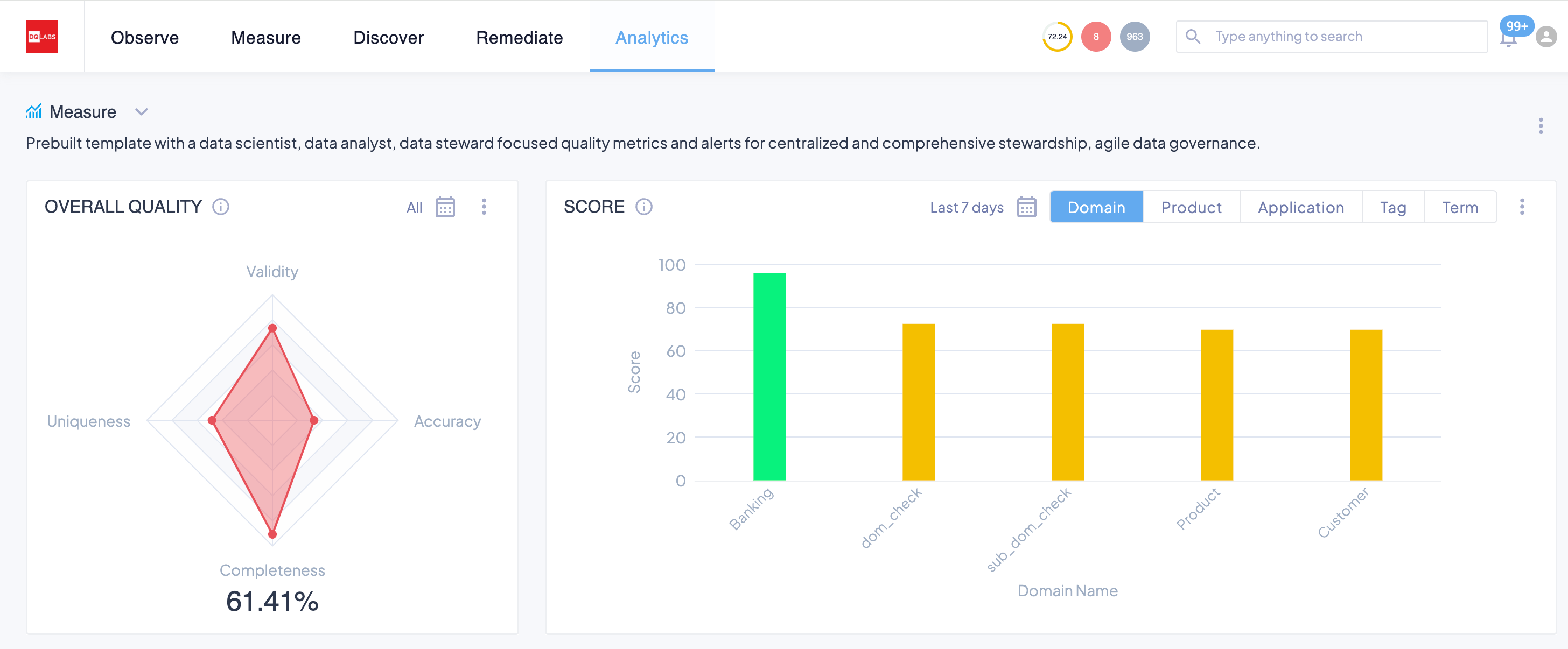The height and width of the screenshot is (649, 1568).
Task: Open the calendar filter for Overall Quality
Action: pyautogui.click(x=445, y=207)
